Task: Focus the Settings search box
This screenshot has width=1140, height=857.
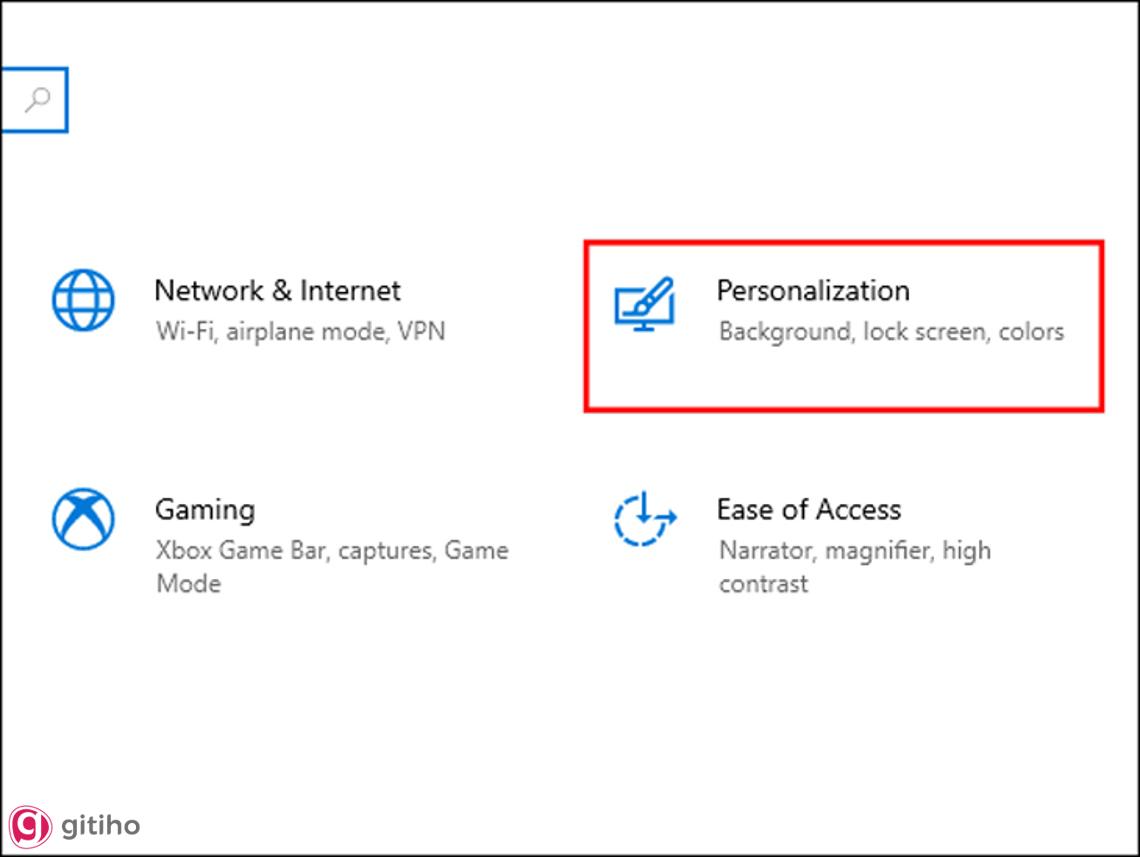Action: pos(18,99)
